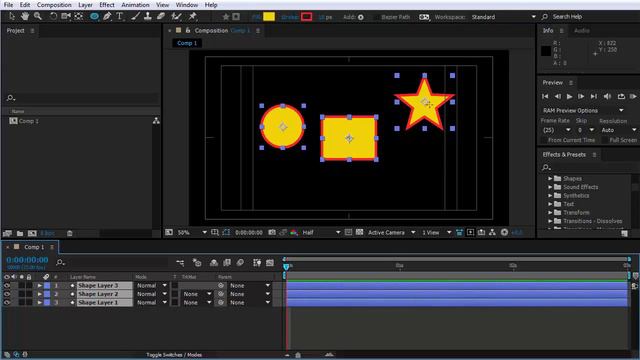Select the Eraser tool
Screen dimensions: 640x360
point(161,16)
